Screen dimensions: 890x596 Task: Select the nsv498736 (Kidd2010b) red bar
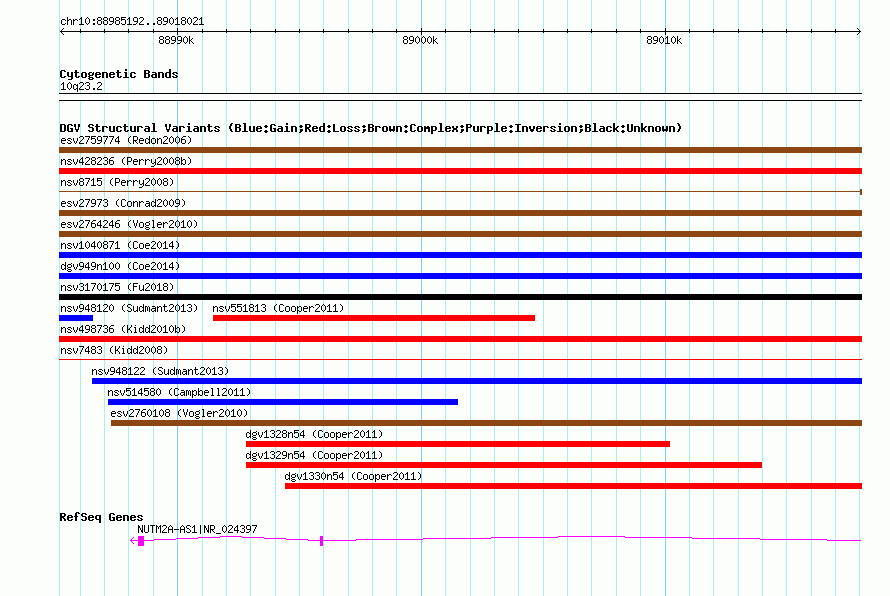(x=460, y=339)
